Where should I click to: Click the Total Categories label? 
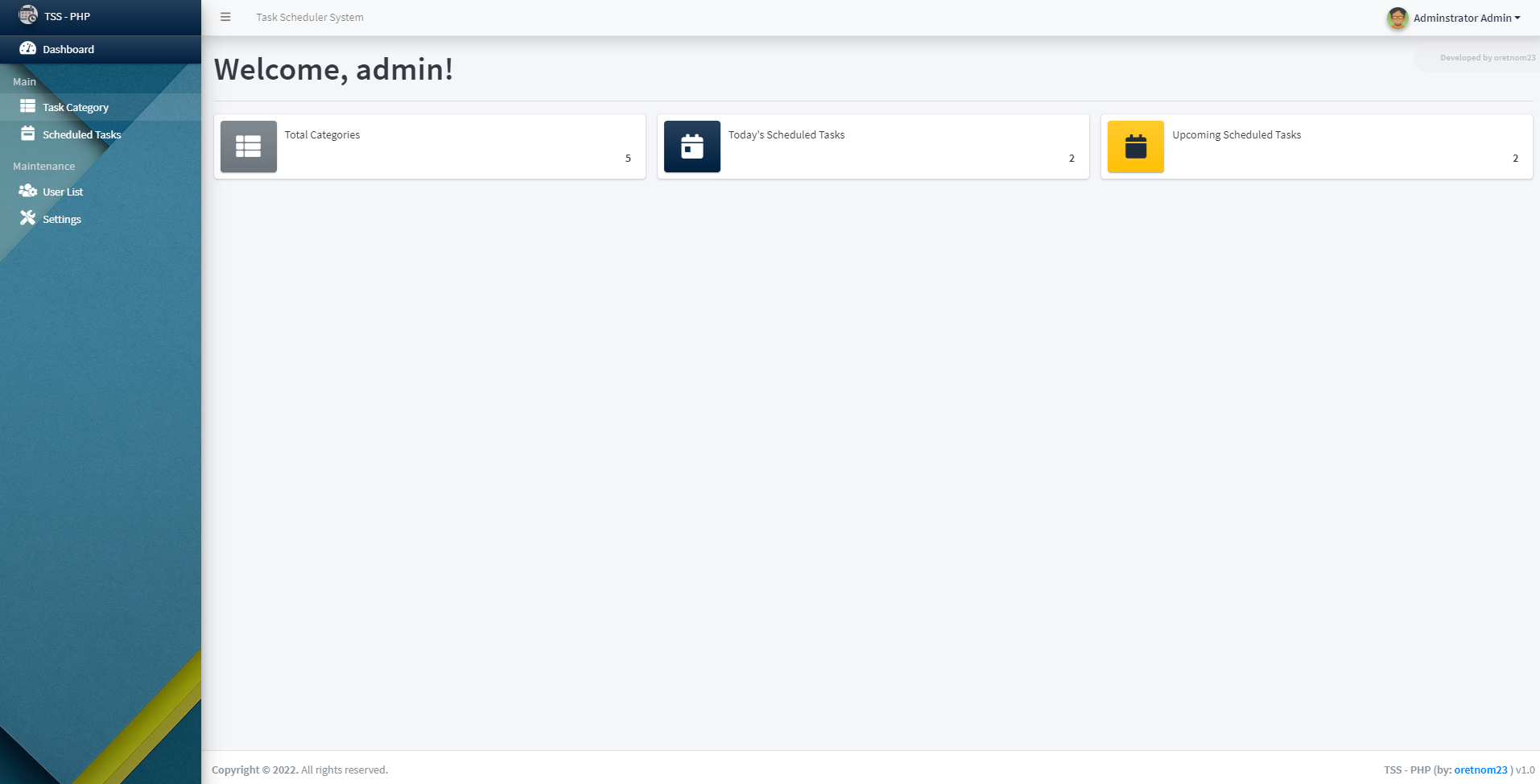point(322,135)
